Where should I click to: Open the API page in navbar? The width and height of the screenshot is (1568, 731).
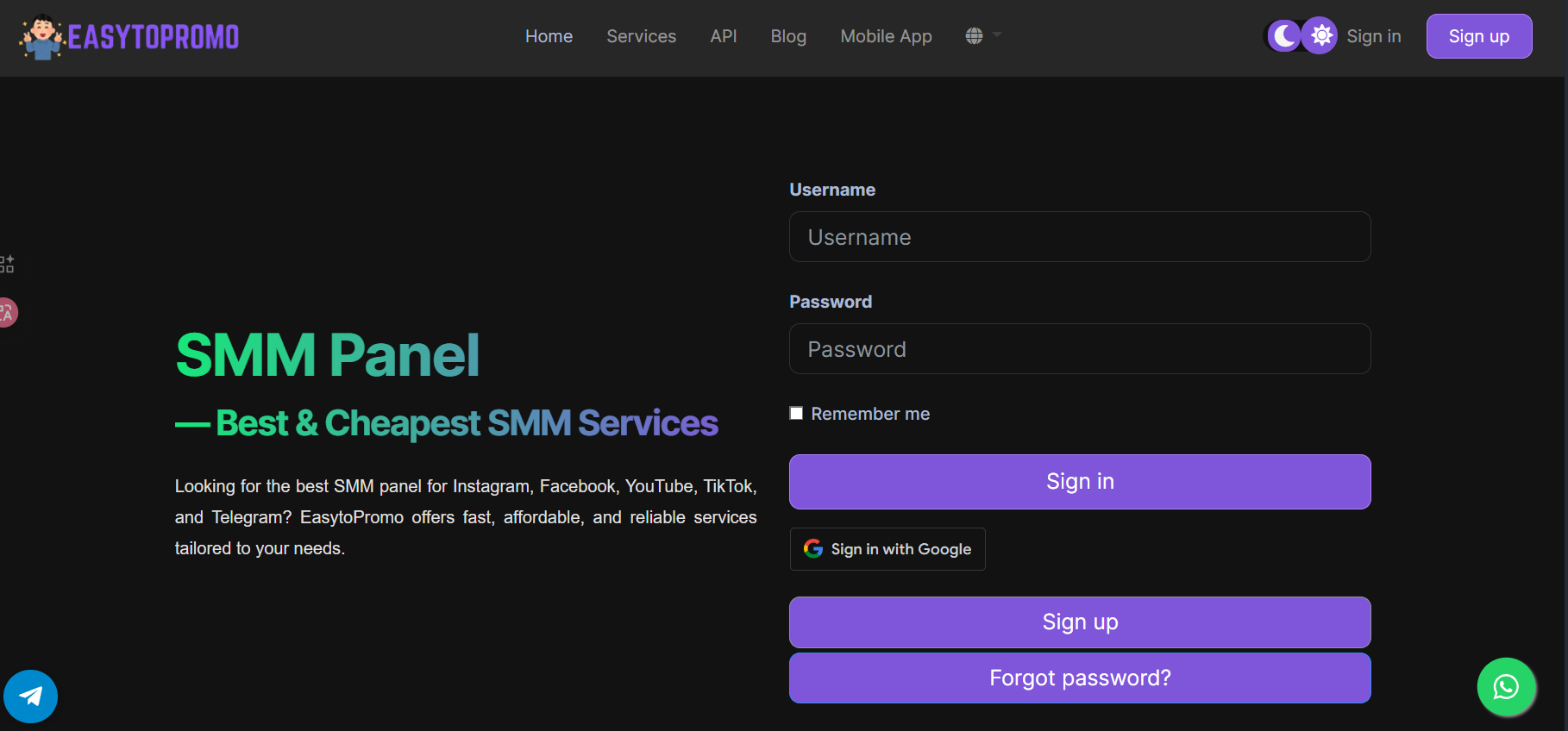(x=723, y=36)
